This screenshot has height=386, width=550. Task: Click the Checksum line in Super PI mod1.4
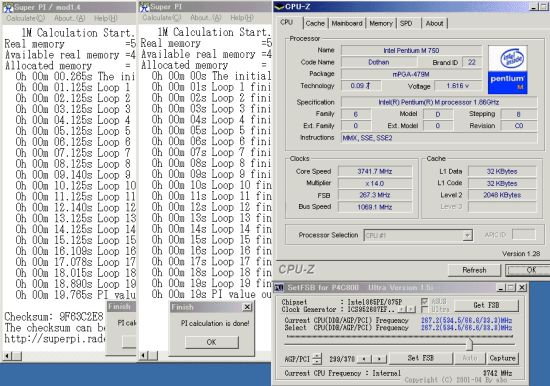[54, 317]
